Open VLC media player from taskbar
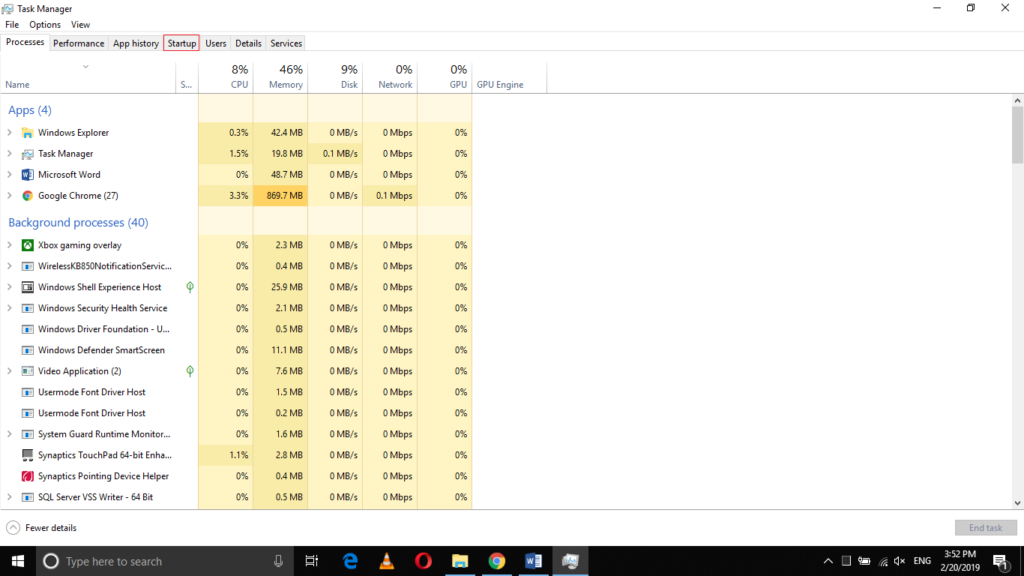 click(387, 561)
